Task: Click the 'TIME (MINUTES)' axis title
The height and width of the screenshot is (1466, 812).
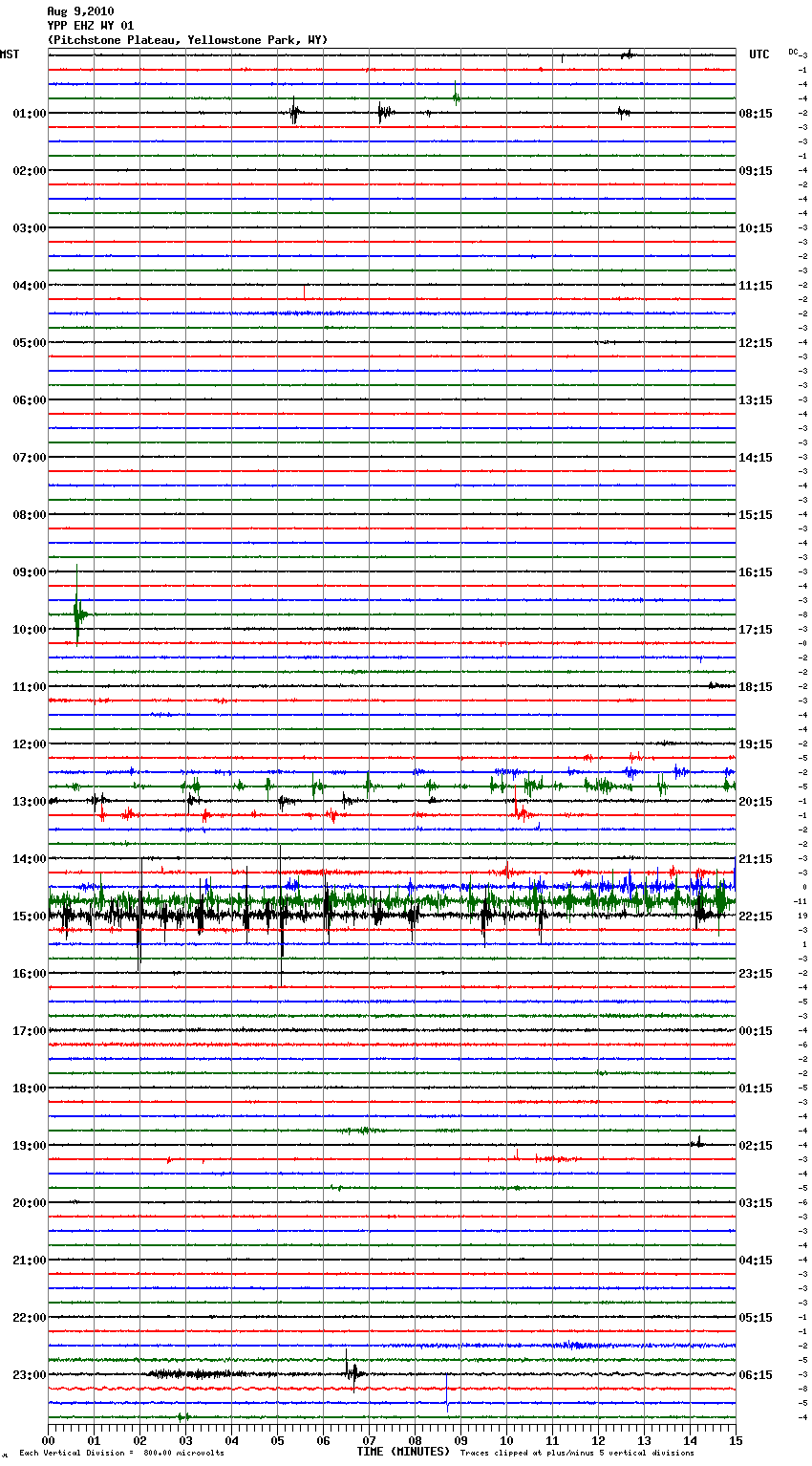Action: (403, 1452)
